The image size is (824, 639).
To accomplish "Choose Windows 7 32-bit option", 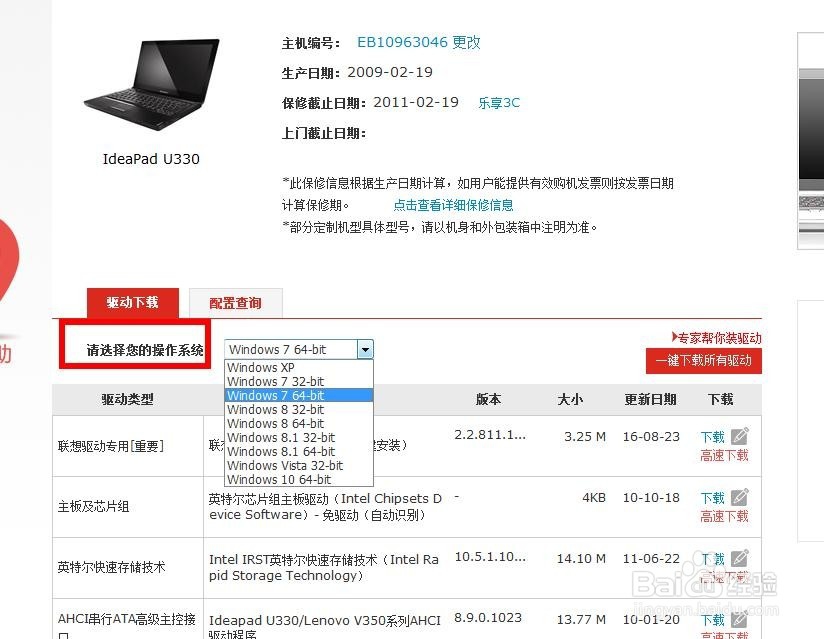I will click(x=299, y=382).
